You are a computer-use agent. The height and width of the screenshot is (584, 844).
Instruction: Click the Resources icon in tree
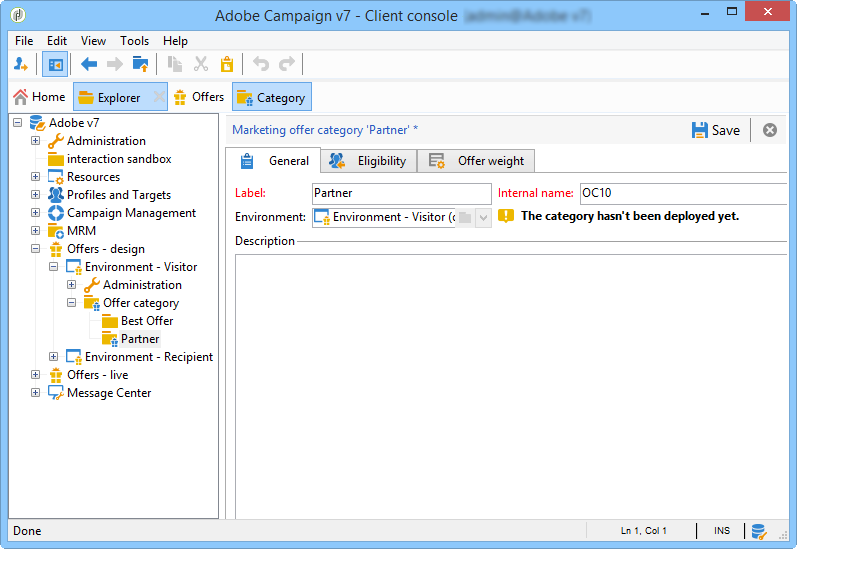click(x=56, y=177)
